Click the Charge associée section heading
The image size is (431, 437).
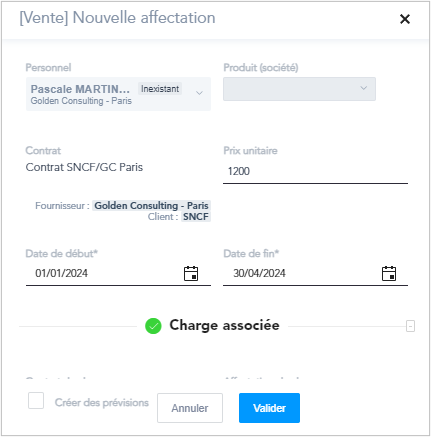click(x=224, y=325)
